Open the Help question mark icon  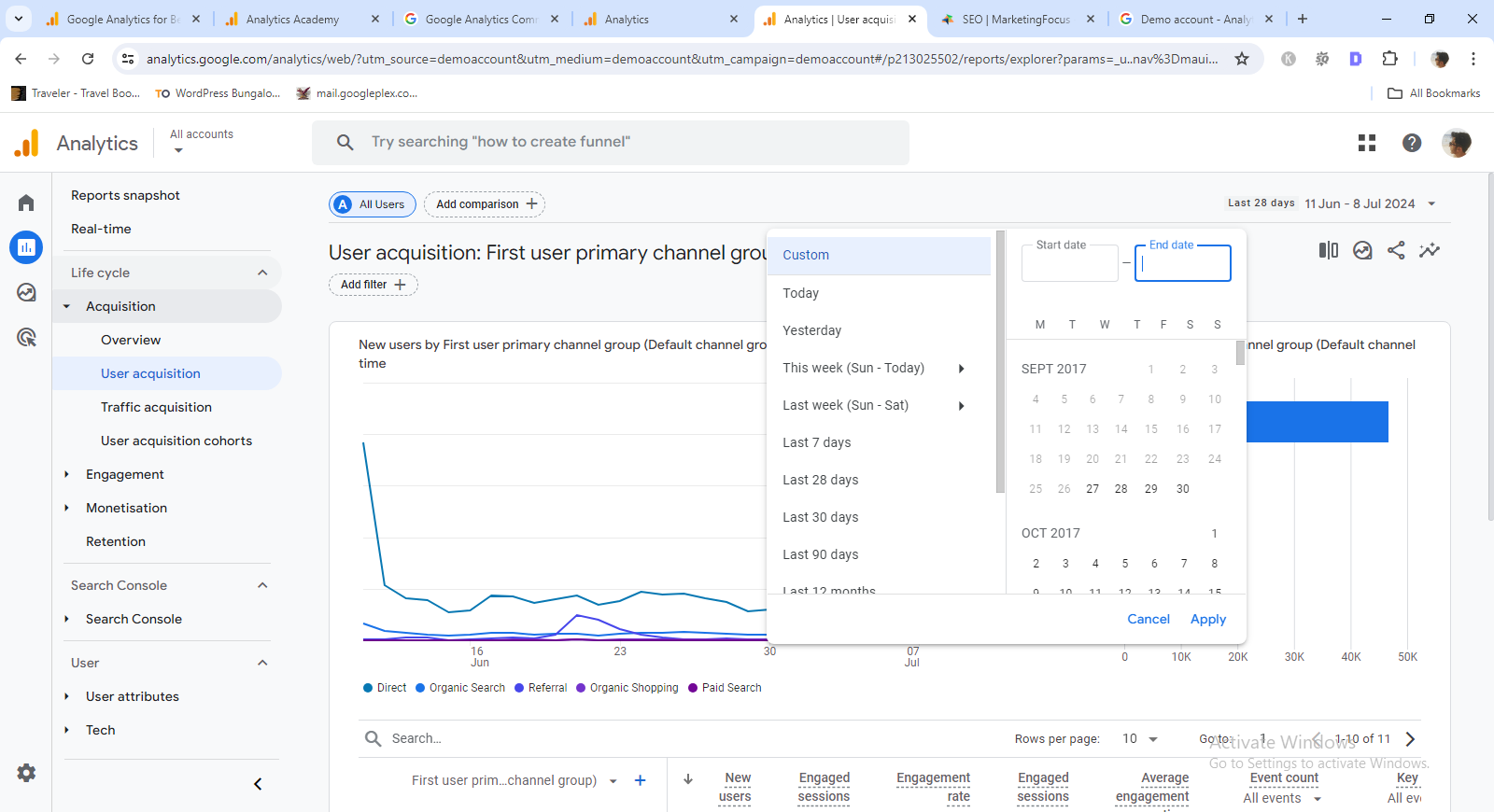(x=1412, y=143)
